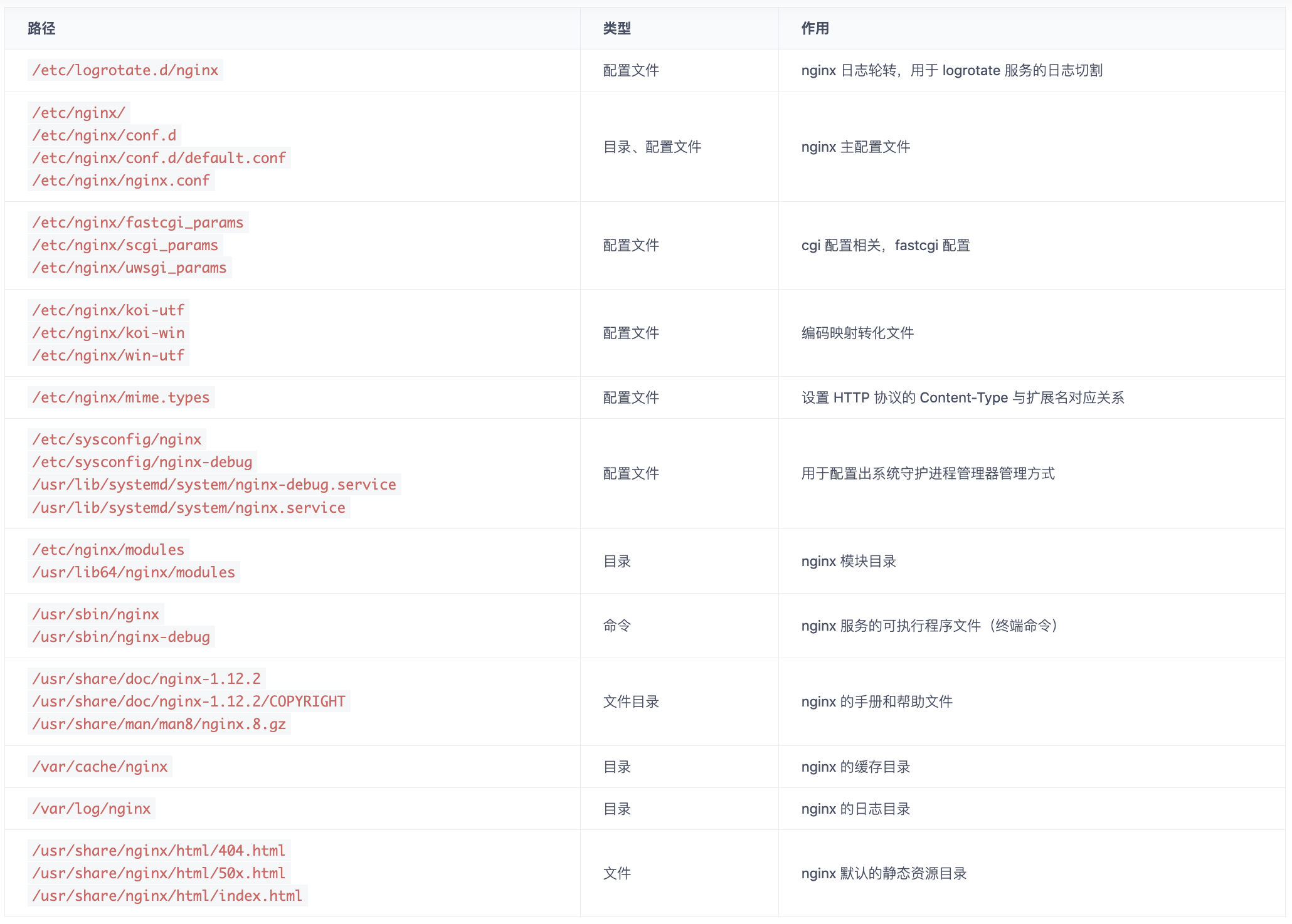Select the /etc/logrotate.d/nginx path
Image resolution: width=1292 pixels, height=924 pixels.
coord(125,70)
